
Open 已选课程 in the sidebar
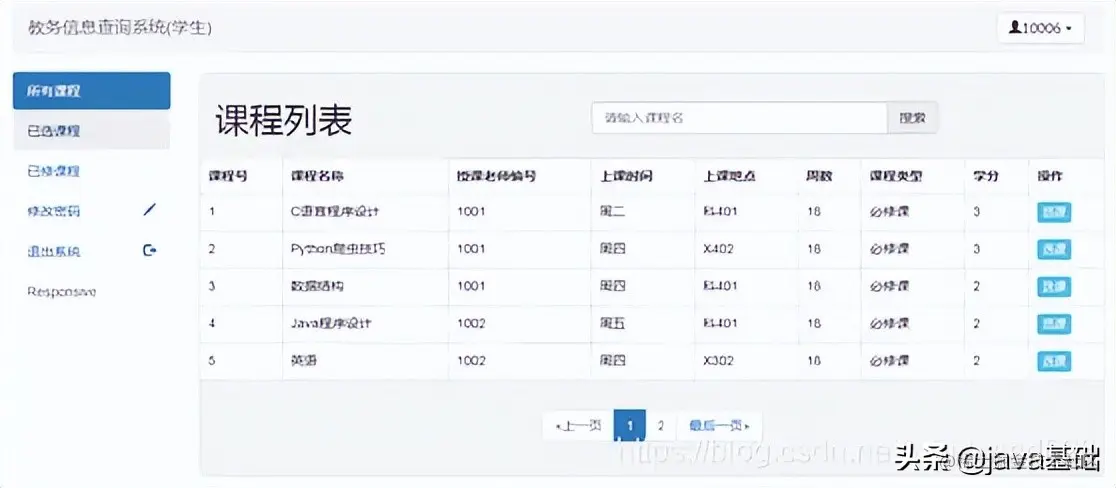pyautogui.click(x=92, y=131)
